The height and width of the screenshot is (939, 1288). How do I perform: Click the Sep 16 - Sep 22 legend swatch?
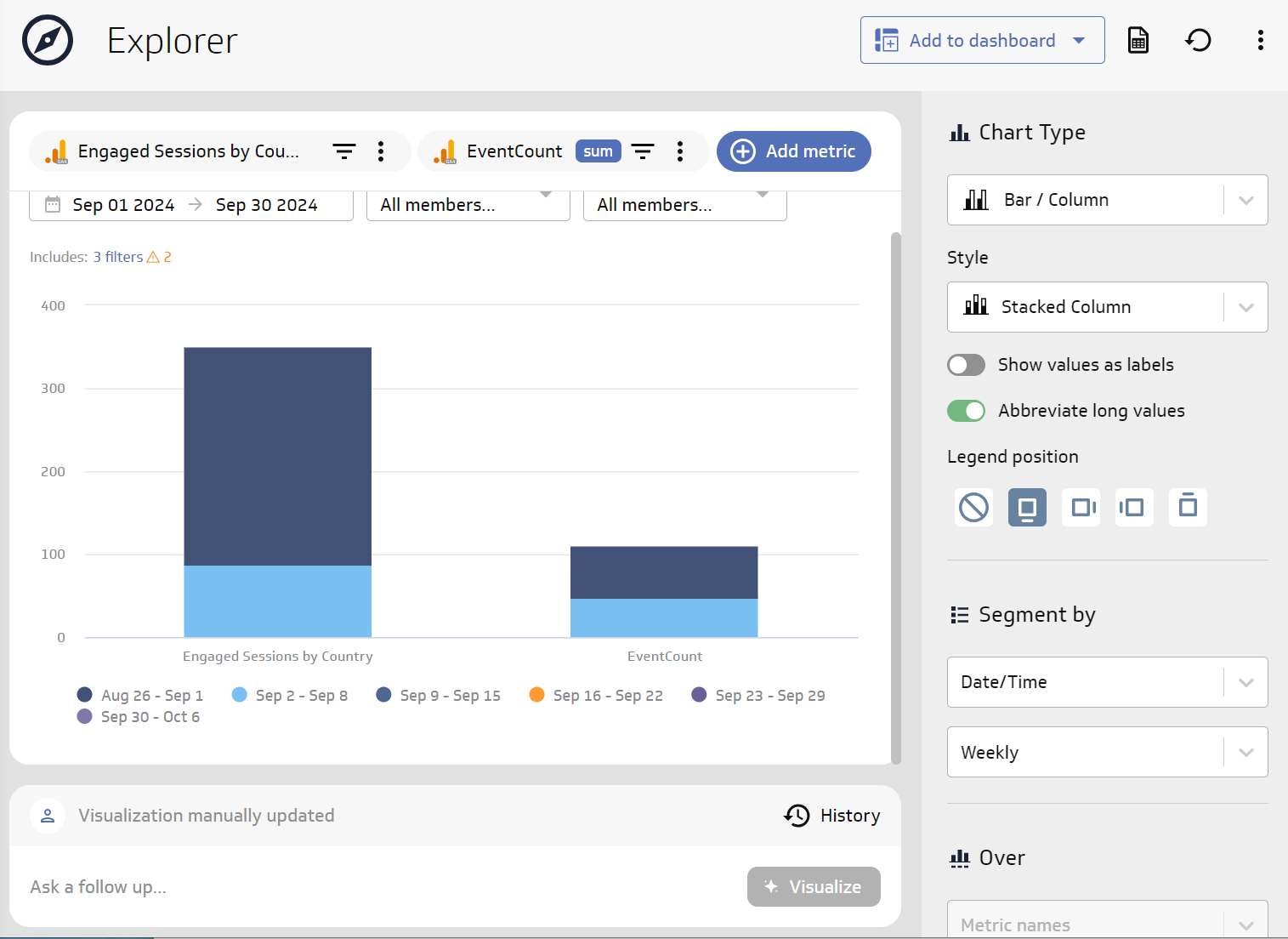coord(536,695)
